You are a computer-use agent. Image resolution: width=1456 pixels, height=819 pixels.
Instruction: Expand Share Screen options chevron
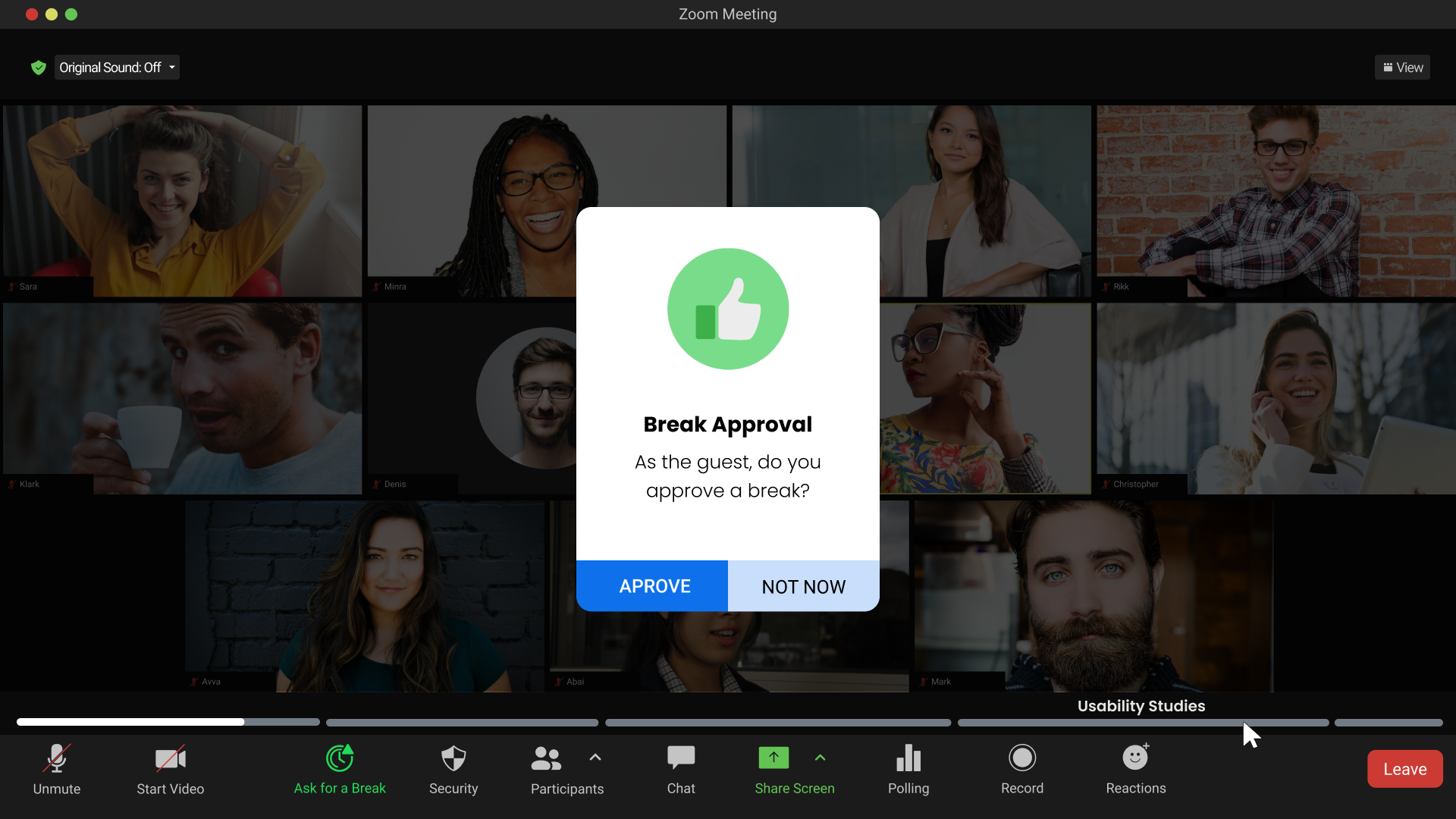coord(820,758)
